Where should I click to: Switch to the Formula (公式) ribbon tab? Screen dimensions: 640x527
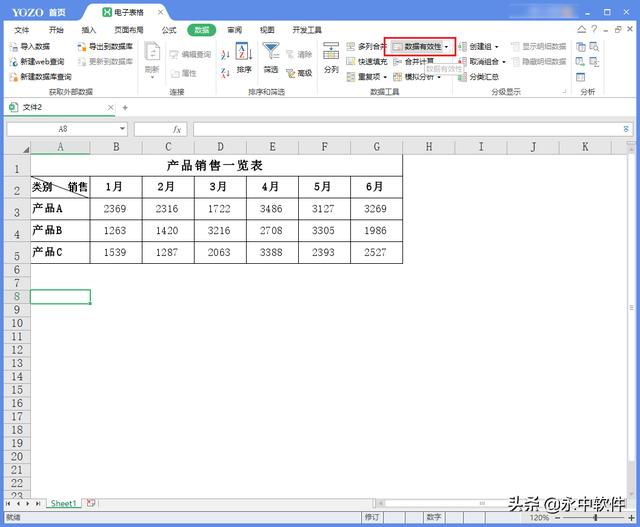pos(169,30)
